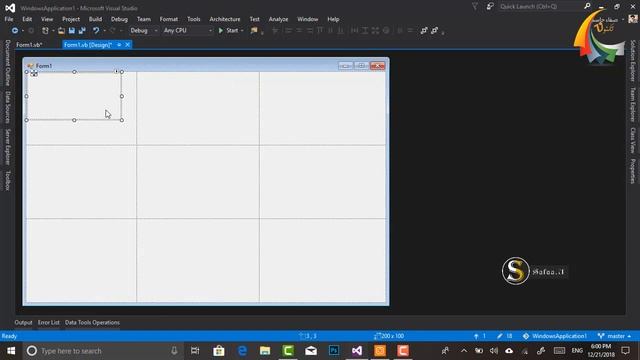Open Photoshop from the taskbar
Image resolution: width=640 pixels, height=360 pixels.
tap(334, 351)
